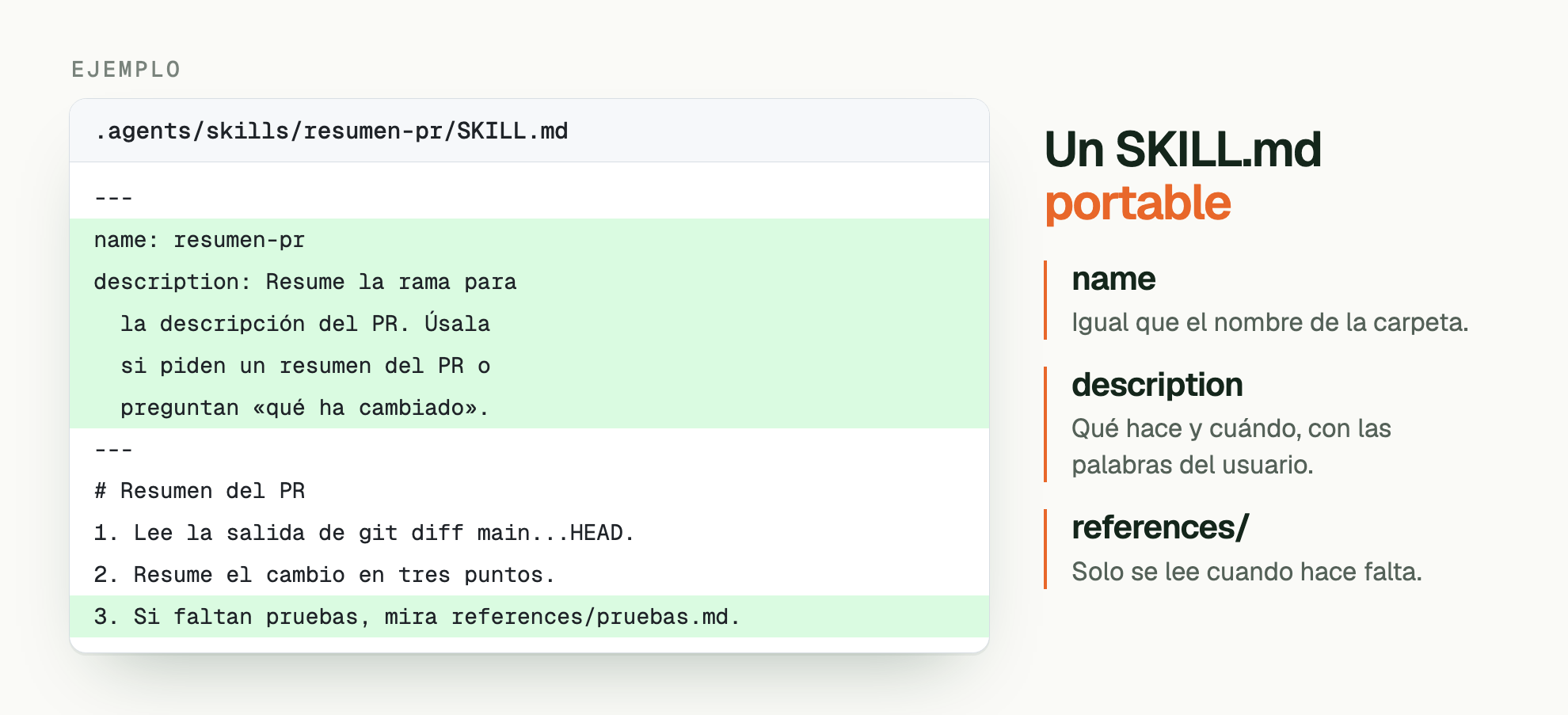Click highlighted step 3 about references/pruebas.md

coord(417,617)
